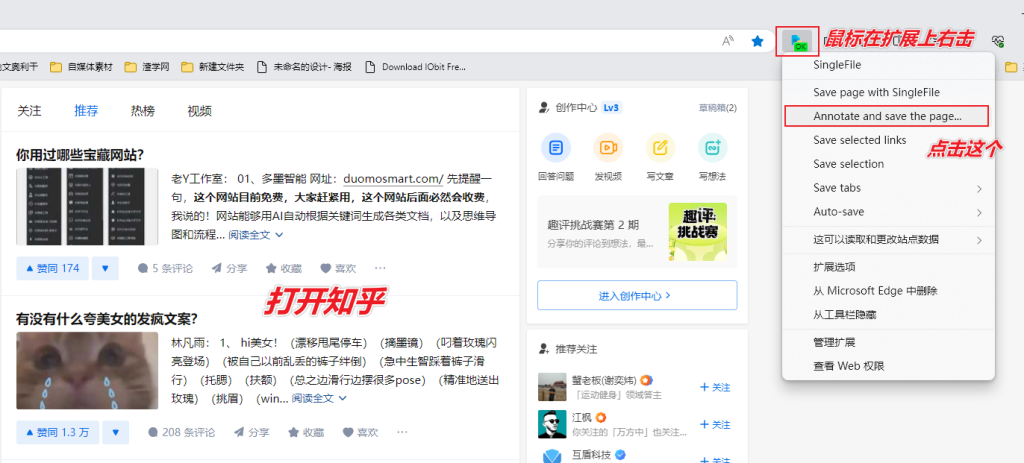This screenshot has height=463, width=1024.
Task: Click the 回答问题 icon in creator center
Action: pyautogui.click(x=556, y=147)
